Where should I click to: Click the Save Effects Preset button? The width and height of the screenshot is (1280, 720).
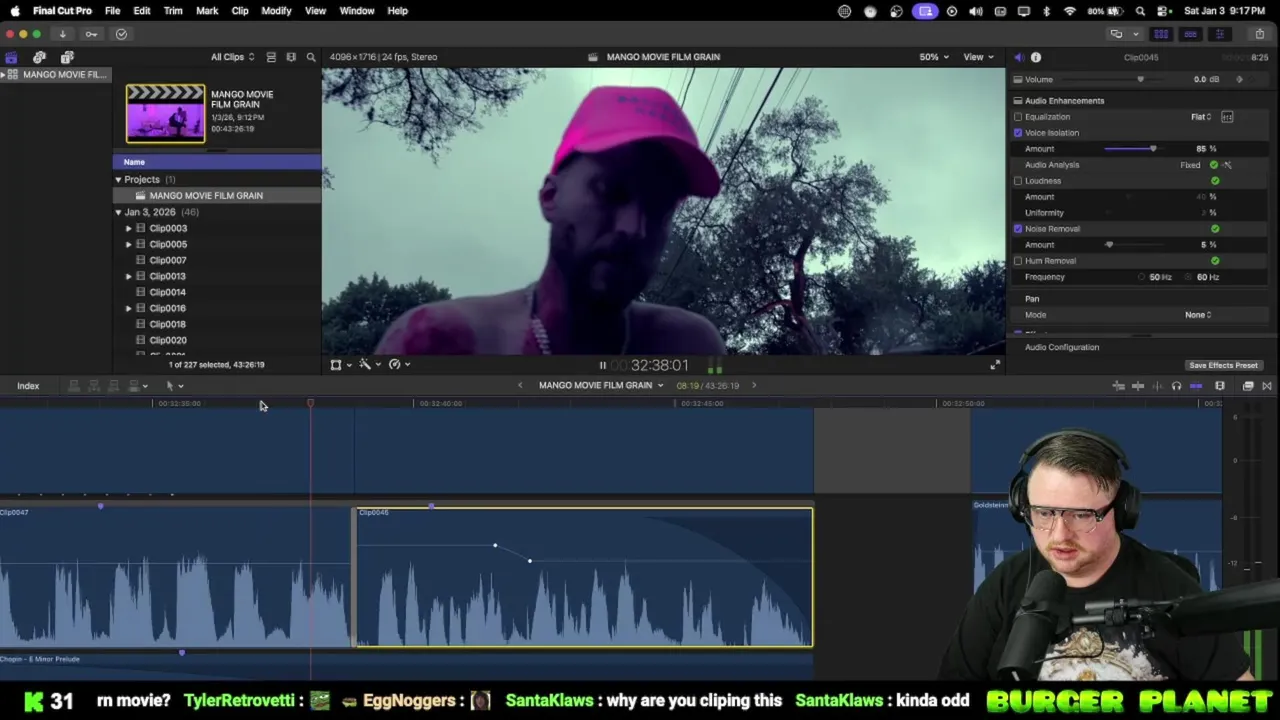tap(1223, 366)
